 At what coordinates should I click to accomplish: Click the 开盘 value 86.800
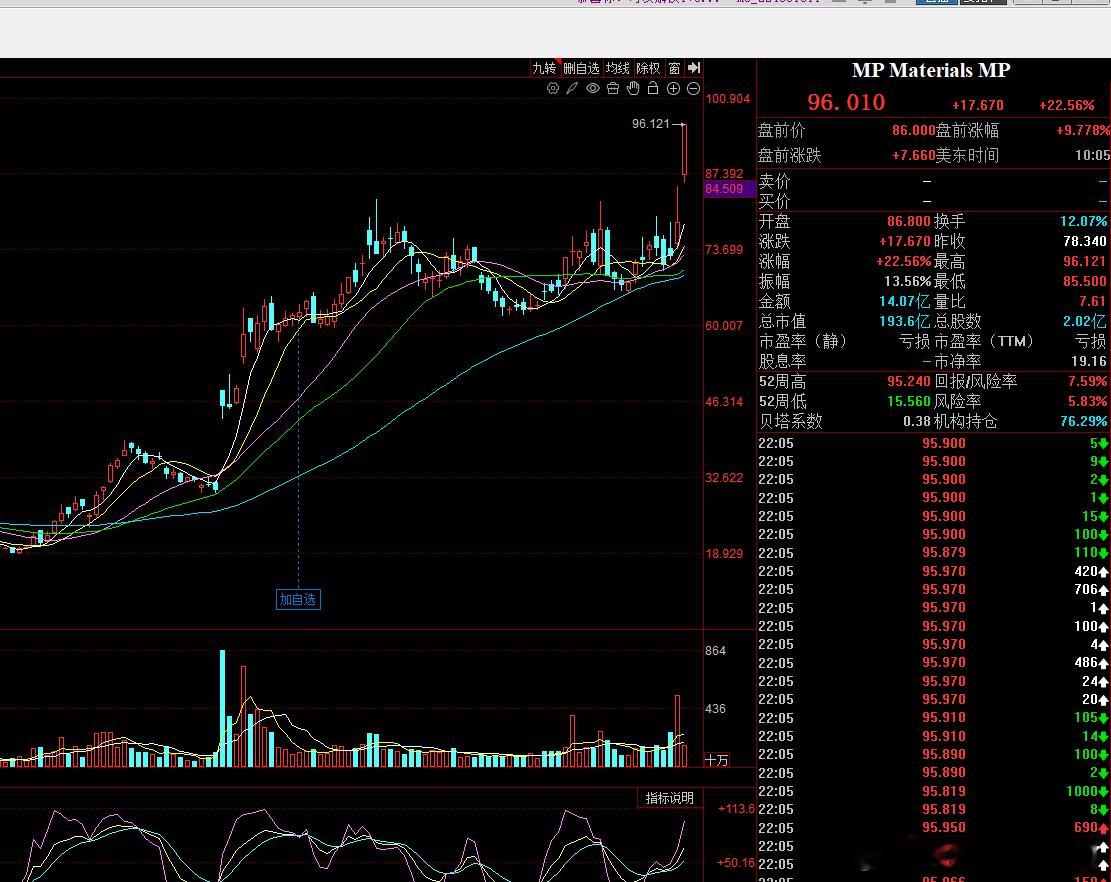pos(908,221)
